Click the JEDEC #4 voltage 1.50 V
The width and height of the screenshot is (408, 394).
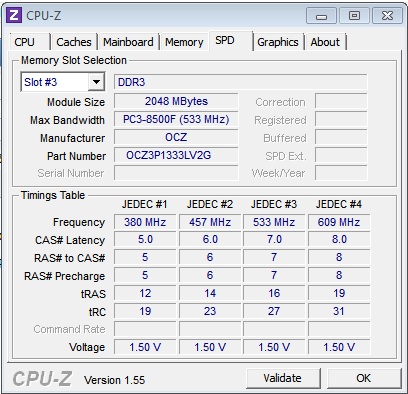tap(339, 347)
